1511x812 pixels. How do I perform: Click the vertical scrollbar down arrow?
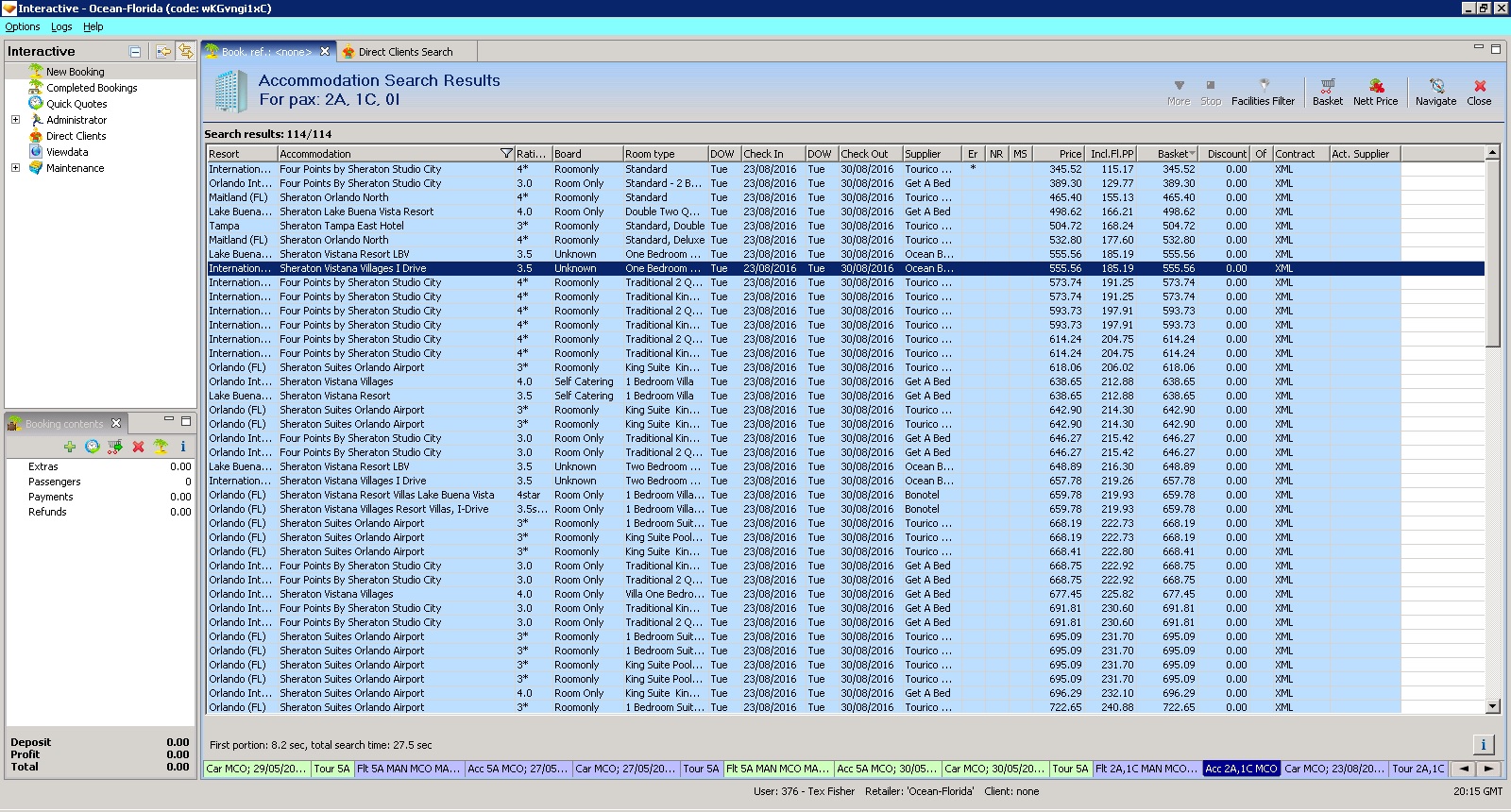pos(1492,706)
